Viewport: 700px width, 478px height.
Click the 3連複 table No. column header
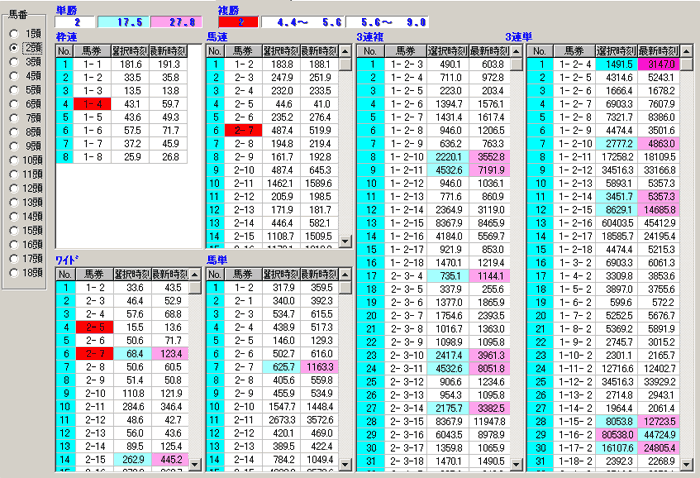click(370, 51)
